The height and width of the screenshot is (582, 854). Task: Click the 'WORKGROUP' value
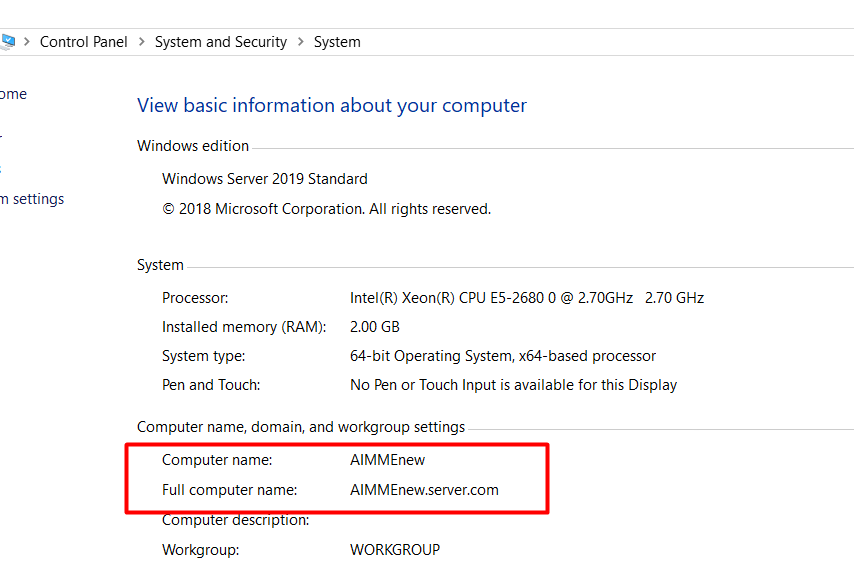(395, 550)
